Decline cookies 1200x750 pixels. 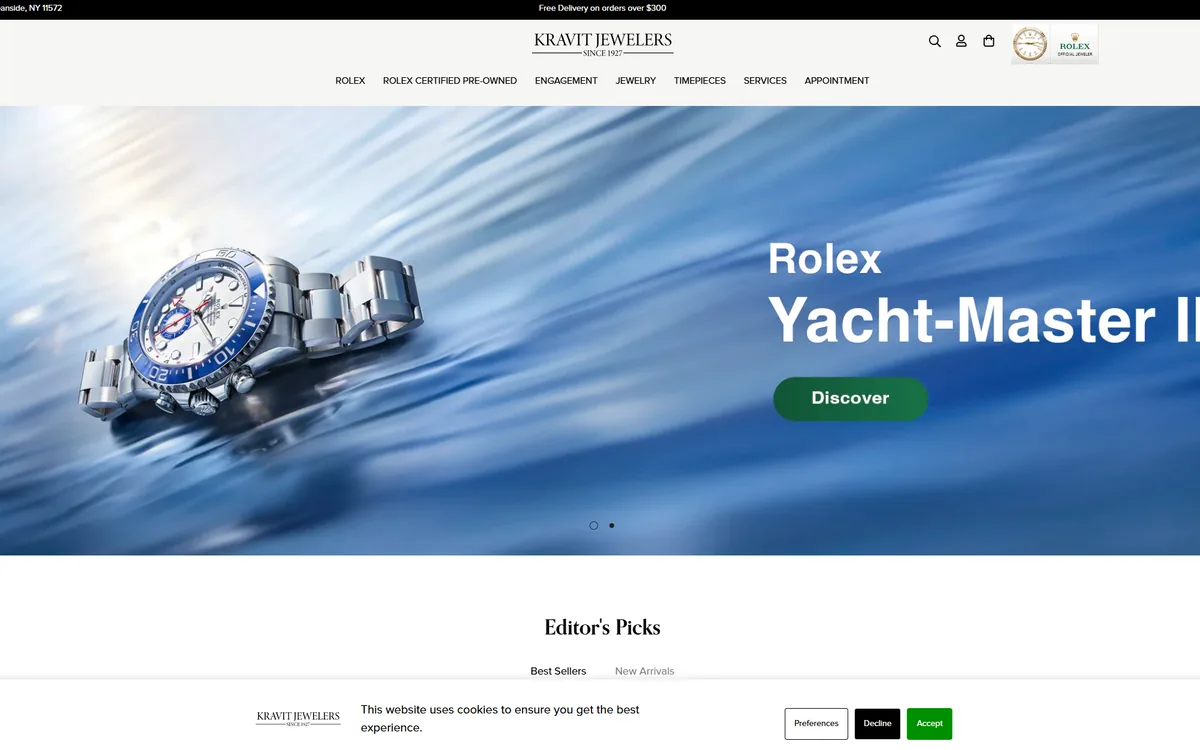pos(877,724)
